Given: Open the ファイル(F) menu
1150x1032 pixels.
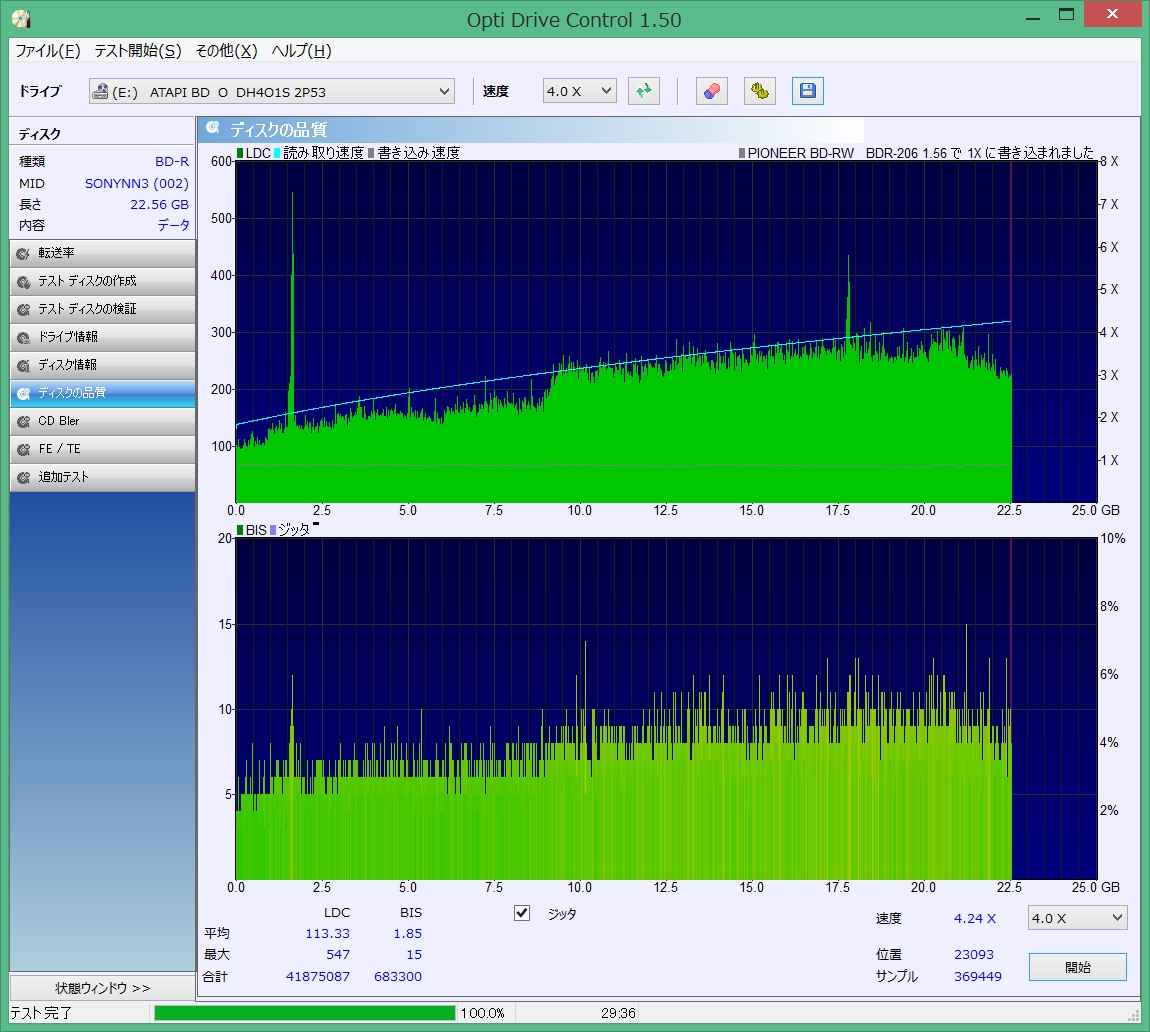Looking at the screenshot, I should 48,51.
